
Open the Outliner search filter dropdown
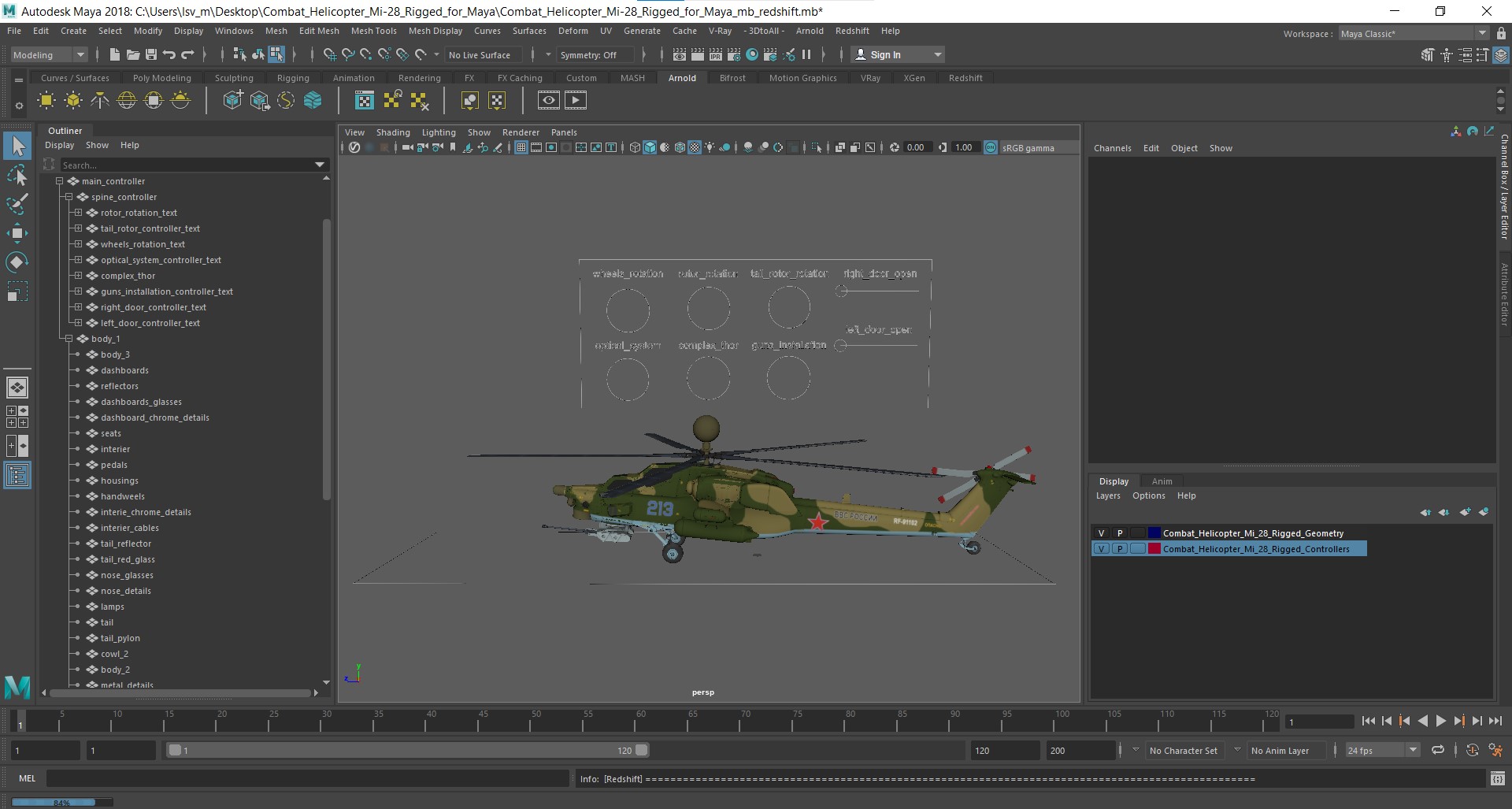pyautogui.click(x=320, y=165)
